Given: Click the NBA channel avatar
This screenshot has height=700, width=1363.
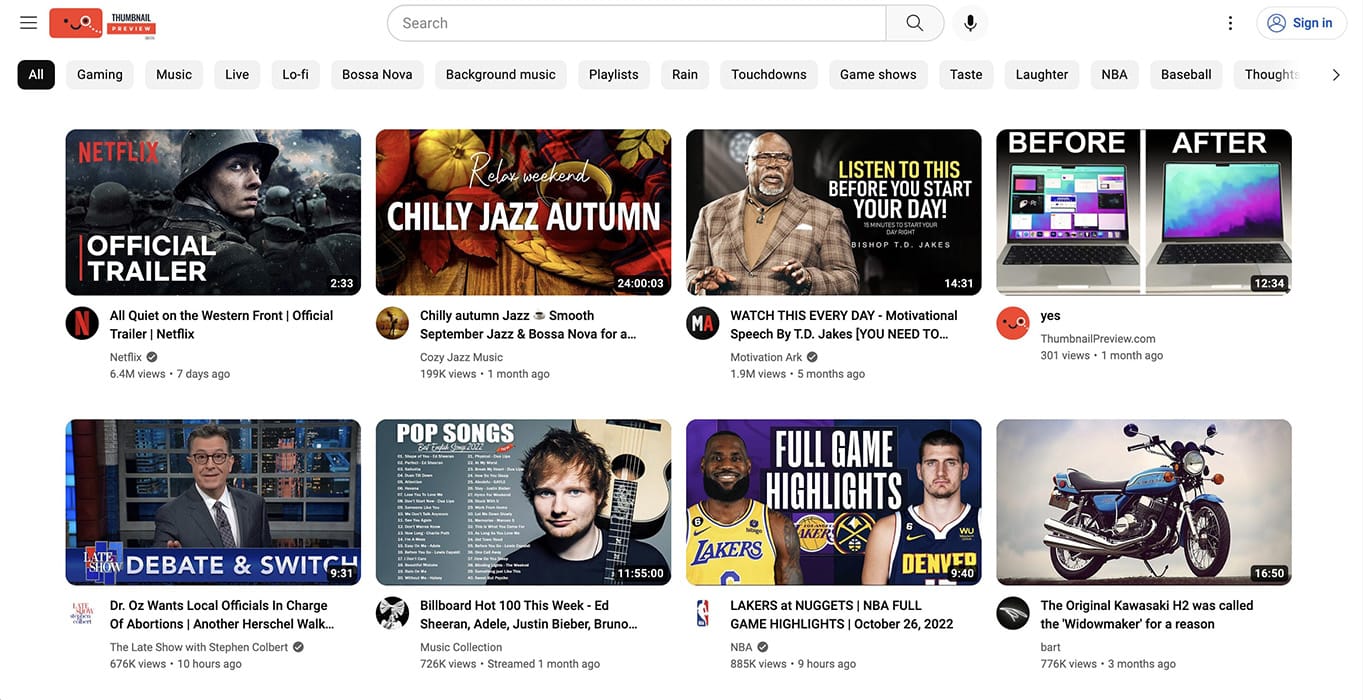Looking at the screenshot, I should [x=702, y=613].
